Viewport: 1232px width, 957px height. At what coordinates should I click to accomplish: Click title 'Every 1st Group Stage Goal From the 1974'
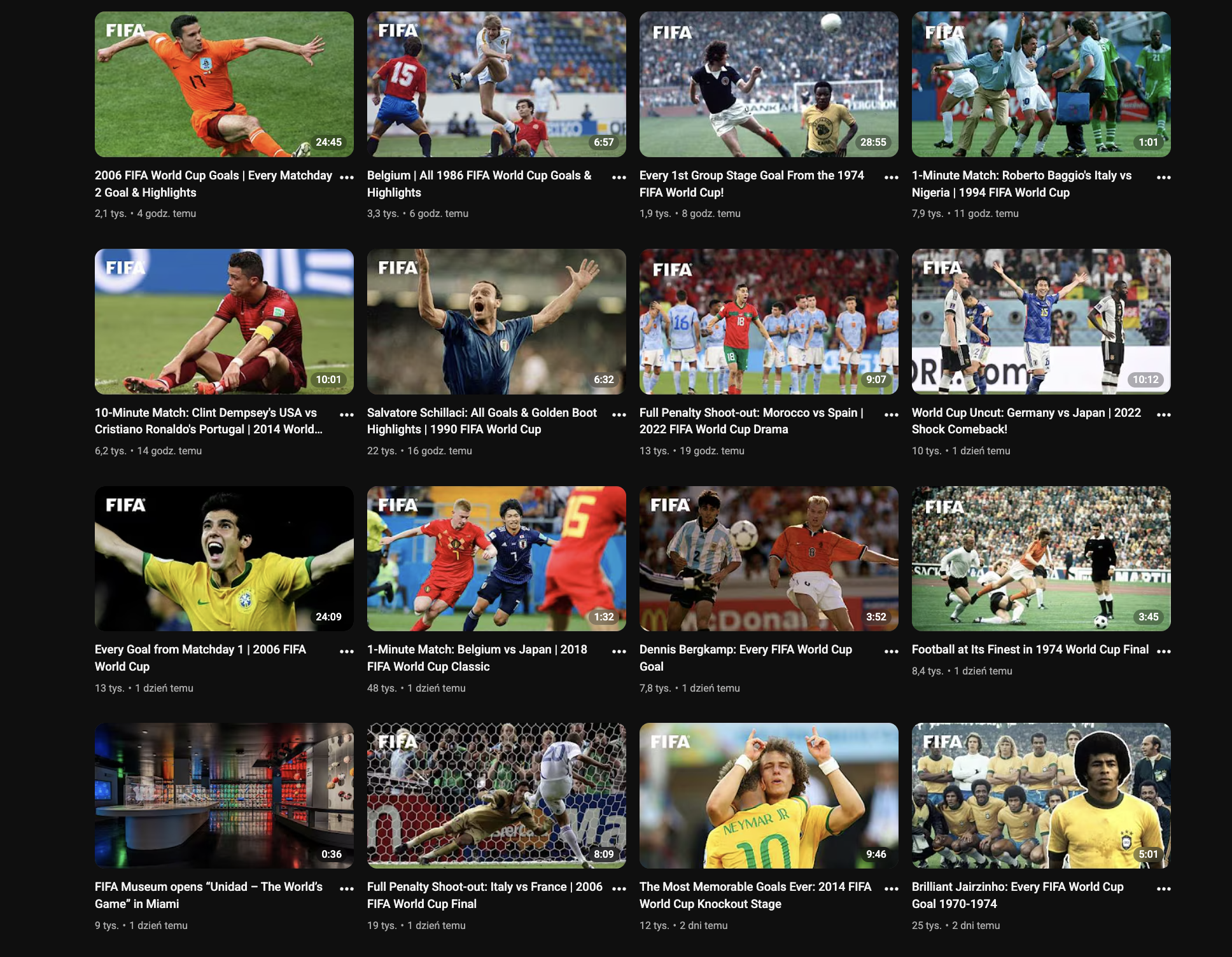(x=752, y=176)
